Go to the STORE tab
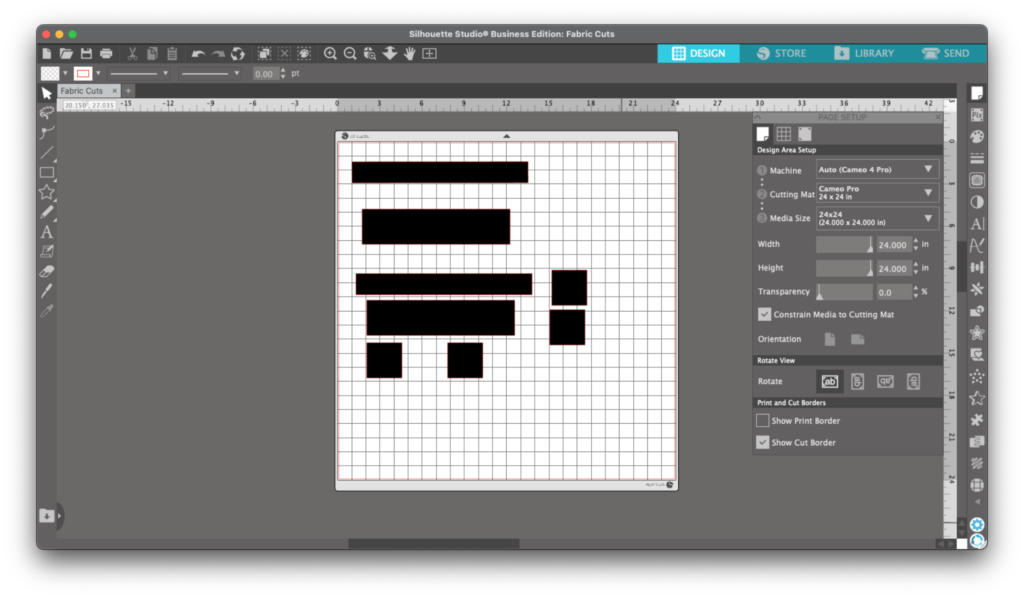 point(780,53)
